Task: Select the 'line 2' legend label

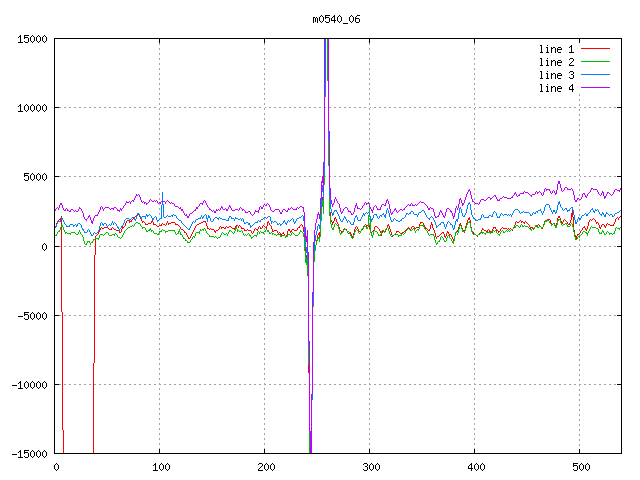Action: tap(557, 62)
